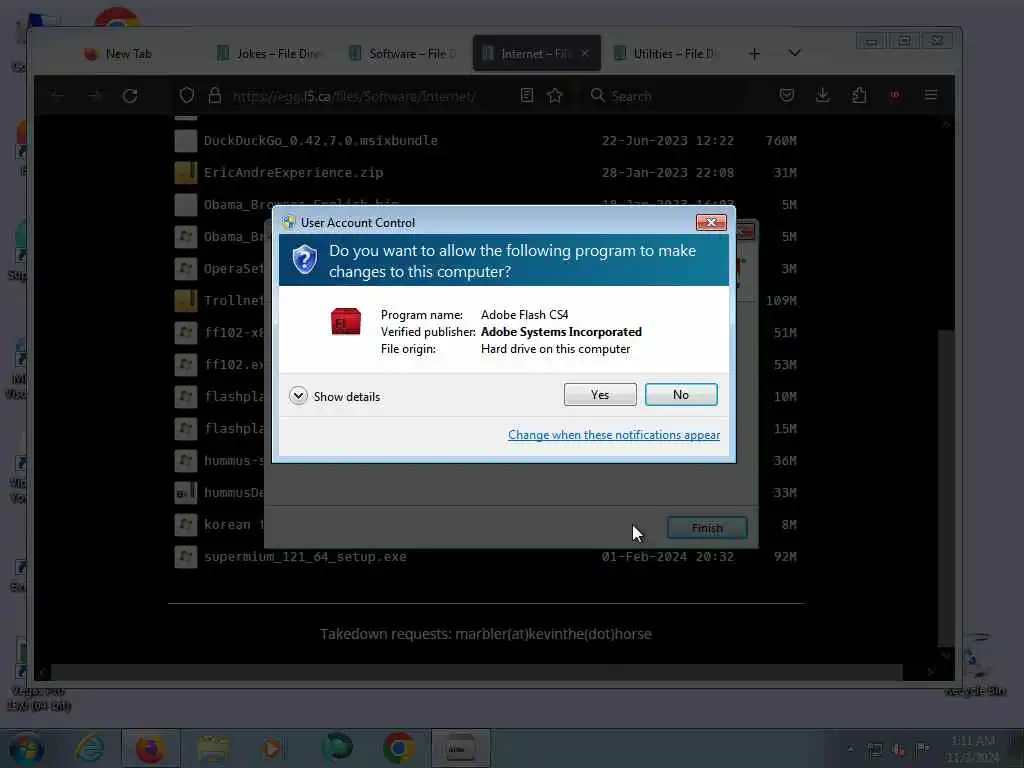Screen dimensions: 1024x768
Task: Click the Adobe installer taskbar icon
Action: point(460,748)
